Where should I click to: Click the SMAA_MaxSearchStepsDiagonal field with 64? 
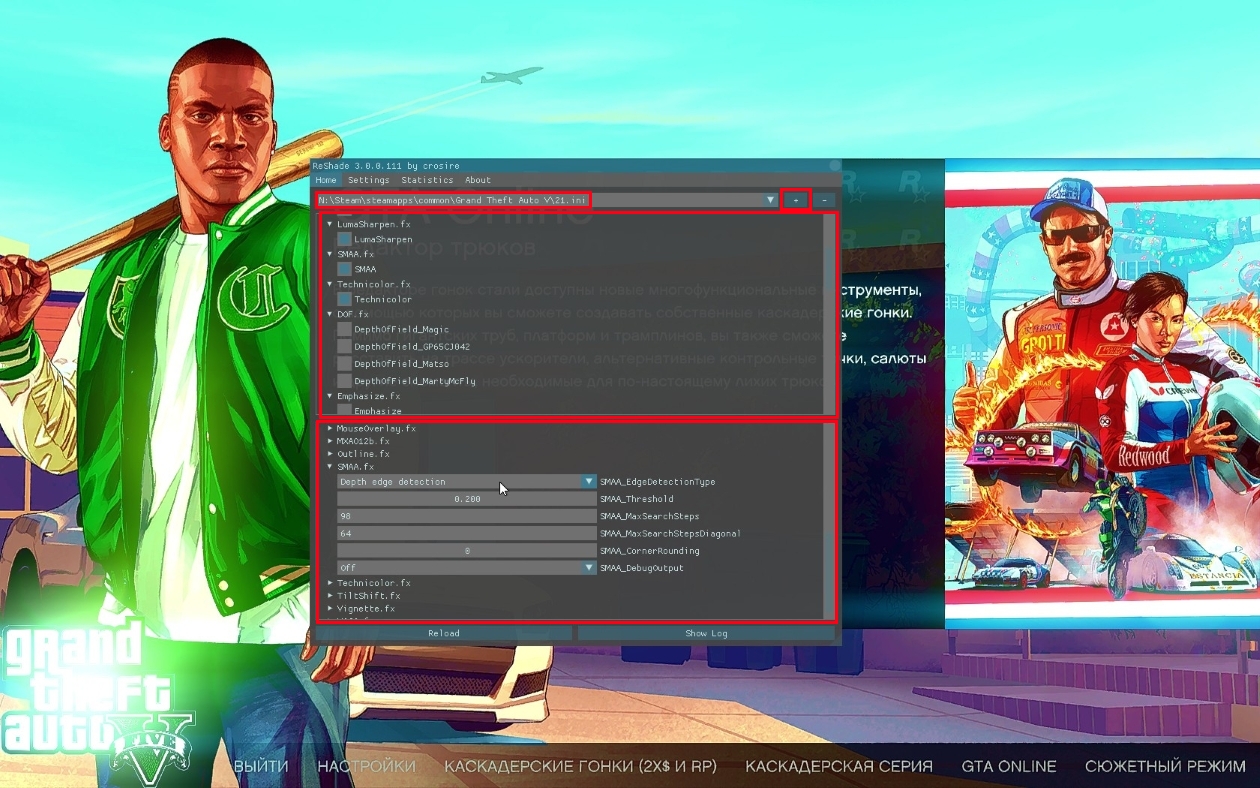coord(467,534)
